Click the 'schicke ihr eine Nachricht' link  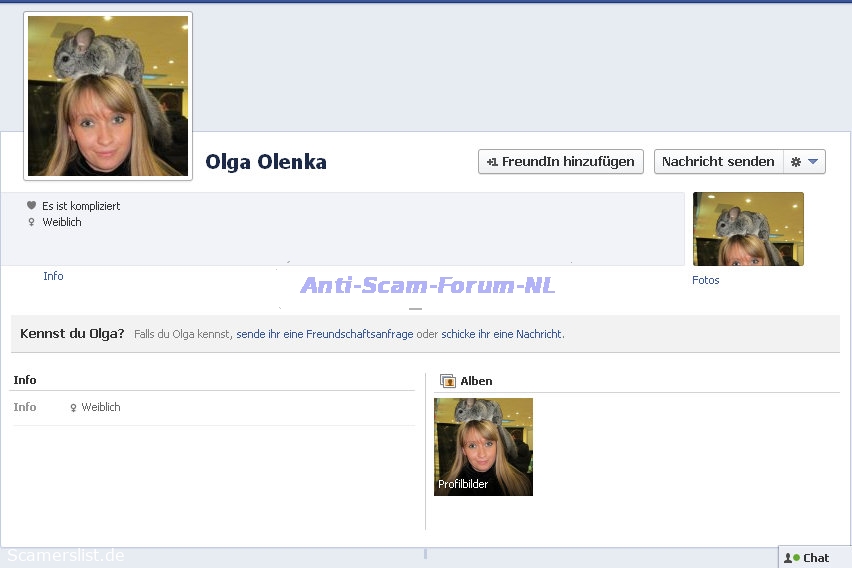pyautogui.click(x=501, y=334)
